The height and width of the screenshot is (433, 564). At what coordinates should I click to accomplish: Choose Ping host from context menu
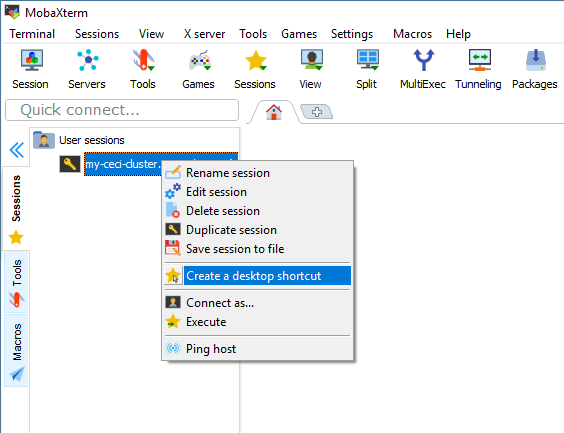pos(258,349)
